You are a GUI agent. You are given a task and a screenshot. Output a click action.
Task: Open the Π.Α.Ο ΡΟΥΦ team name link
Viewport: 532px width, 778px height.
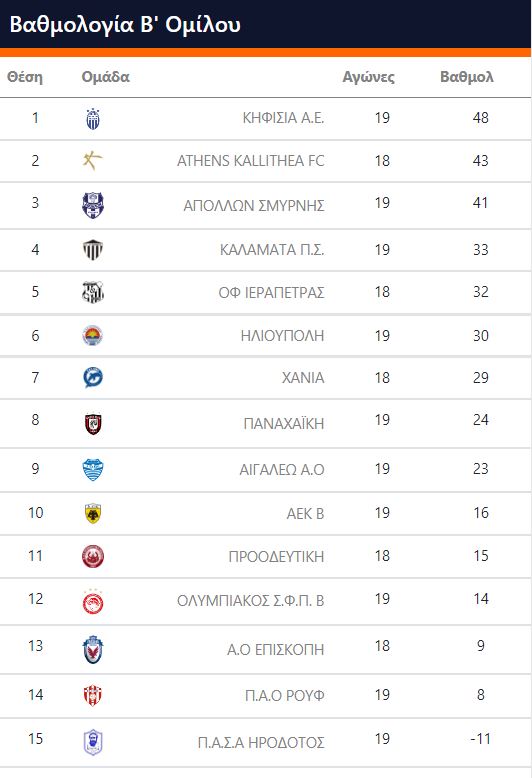tap(285, 696)
